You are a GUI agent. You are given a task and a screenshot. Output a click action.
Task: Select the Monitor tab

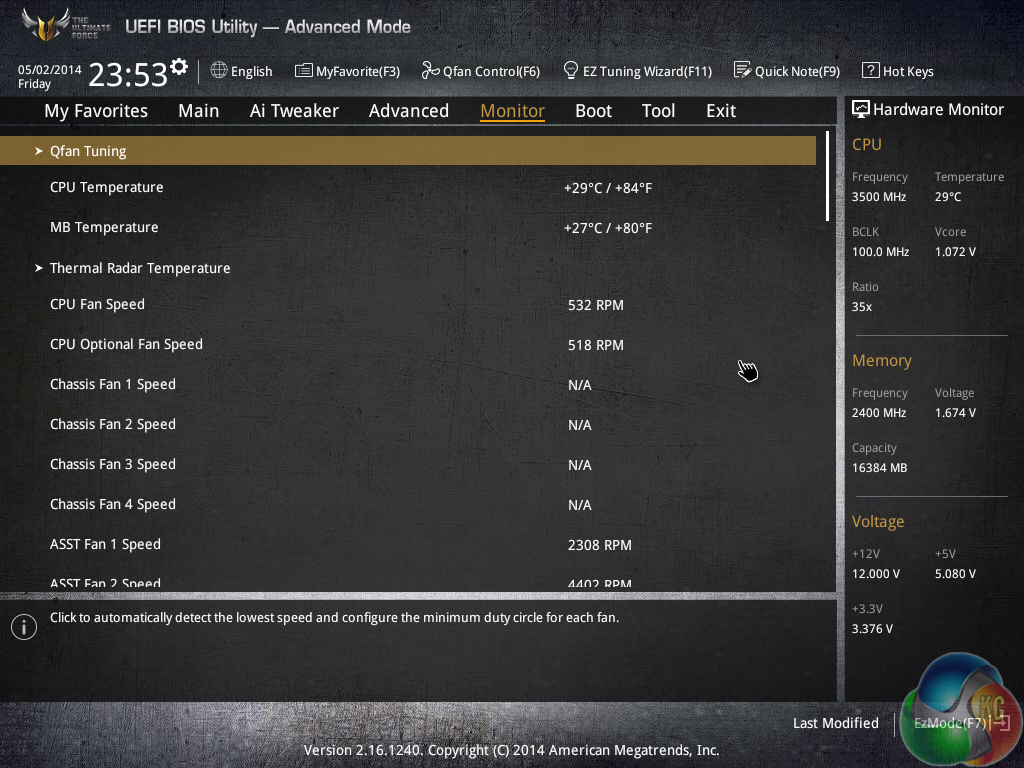tap(513, 111)
